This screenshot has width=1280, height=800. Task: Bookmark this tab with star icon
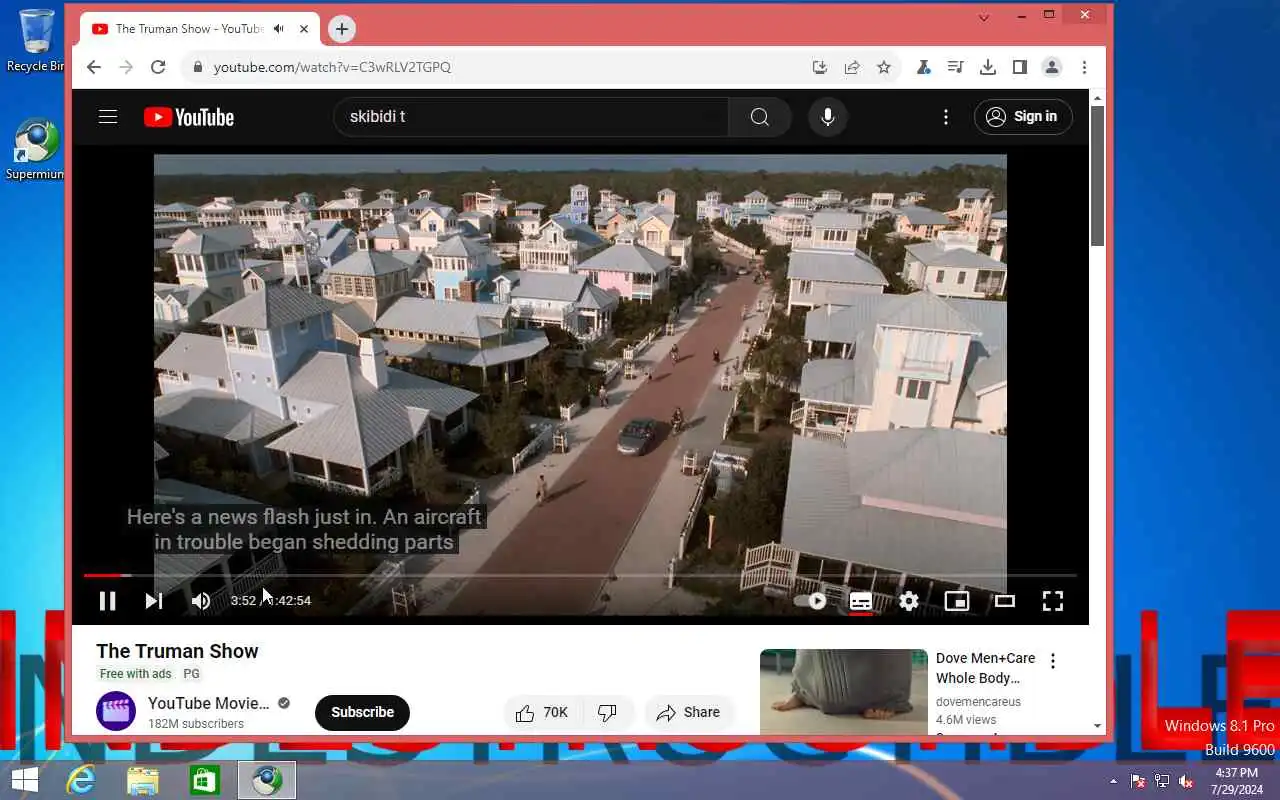(884, 67)
